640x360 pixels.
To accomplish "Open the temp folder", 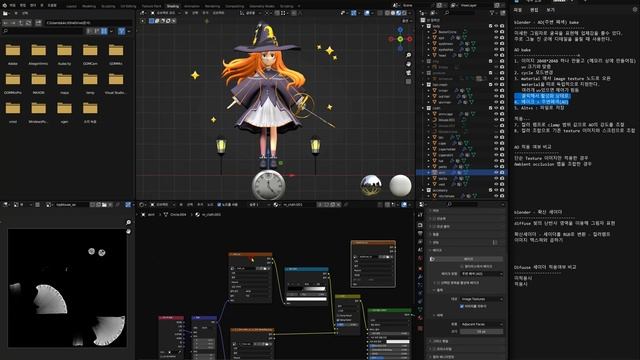I will [x=90, y=83].
